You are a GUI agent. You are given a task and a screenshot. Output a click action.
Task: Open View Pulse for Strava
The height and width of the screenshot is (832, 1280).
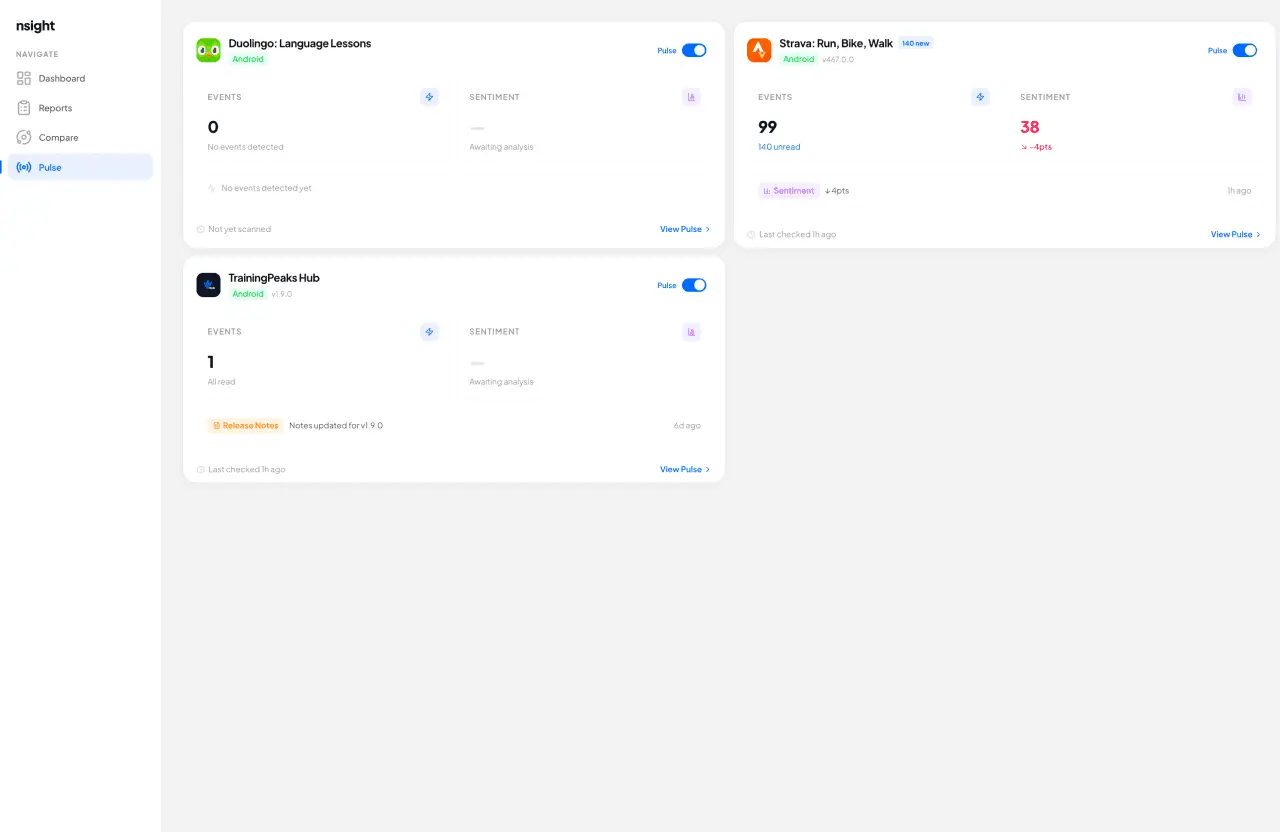1236,234
